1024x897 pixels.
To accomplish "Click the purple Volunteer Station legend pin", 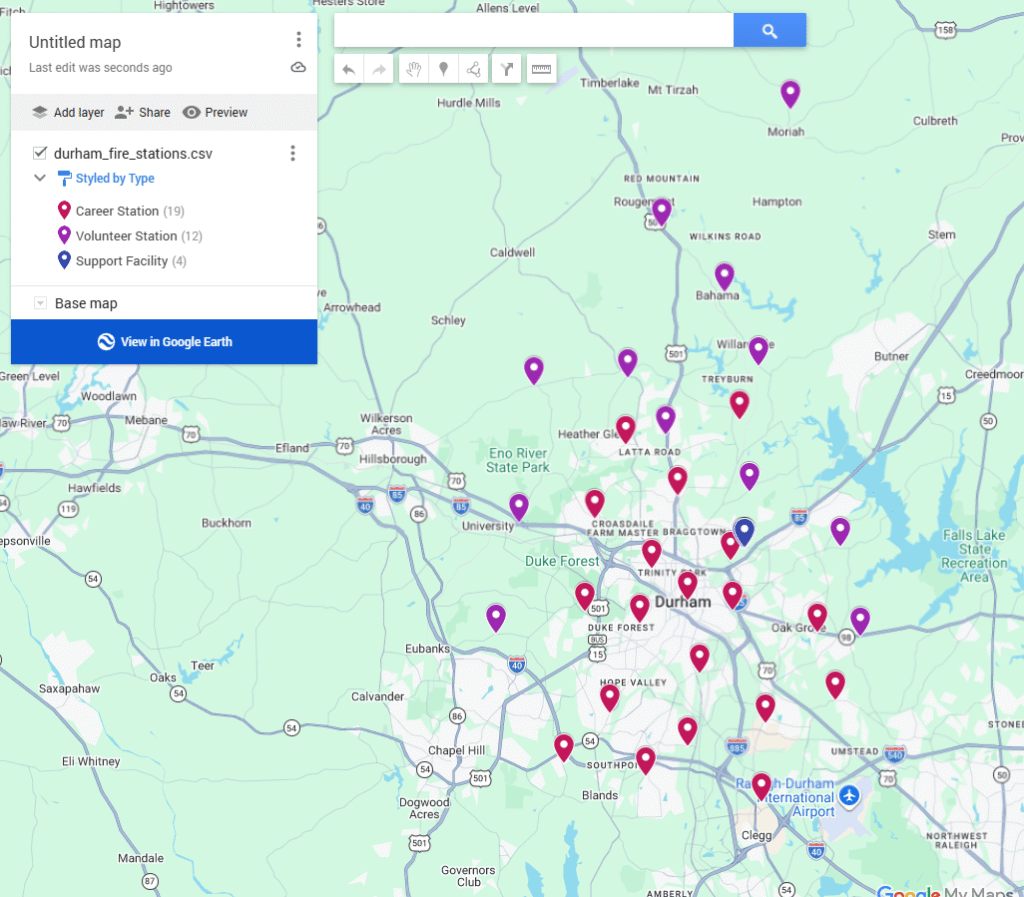I will (x=64, y=234).
